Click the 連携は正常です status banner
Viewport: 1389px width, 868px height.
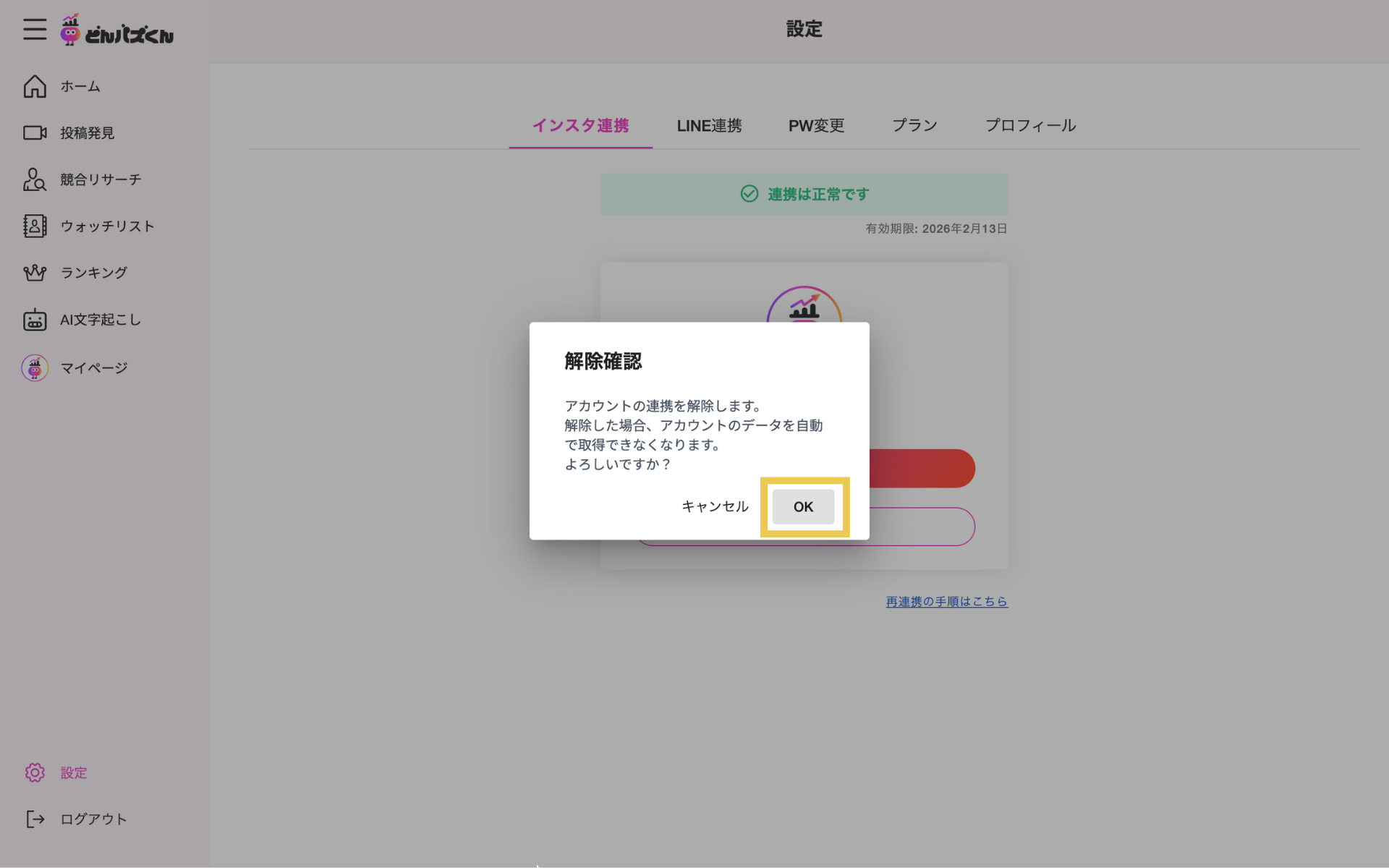coord(804,194)
